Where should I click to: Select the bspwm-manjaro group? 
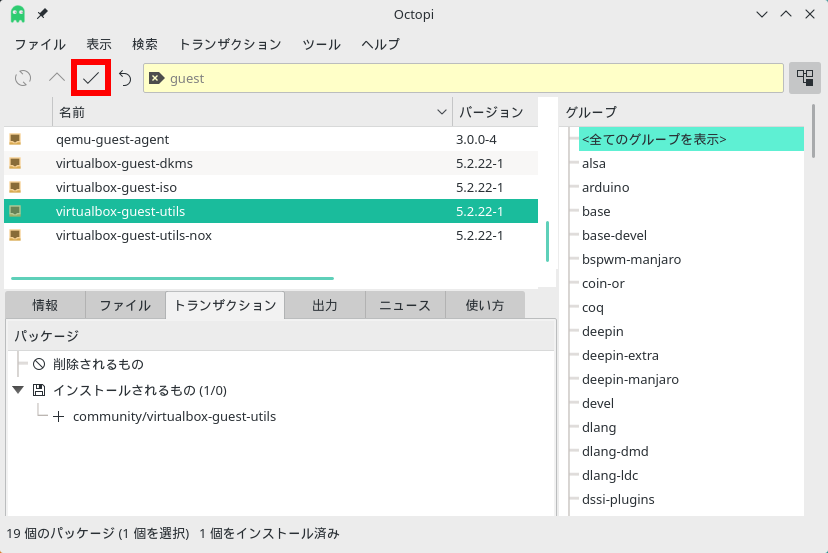[x=632, y=259]
